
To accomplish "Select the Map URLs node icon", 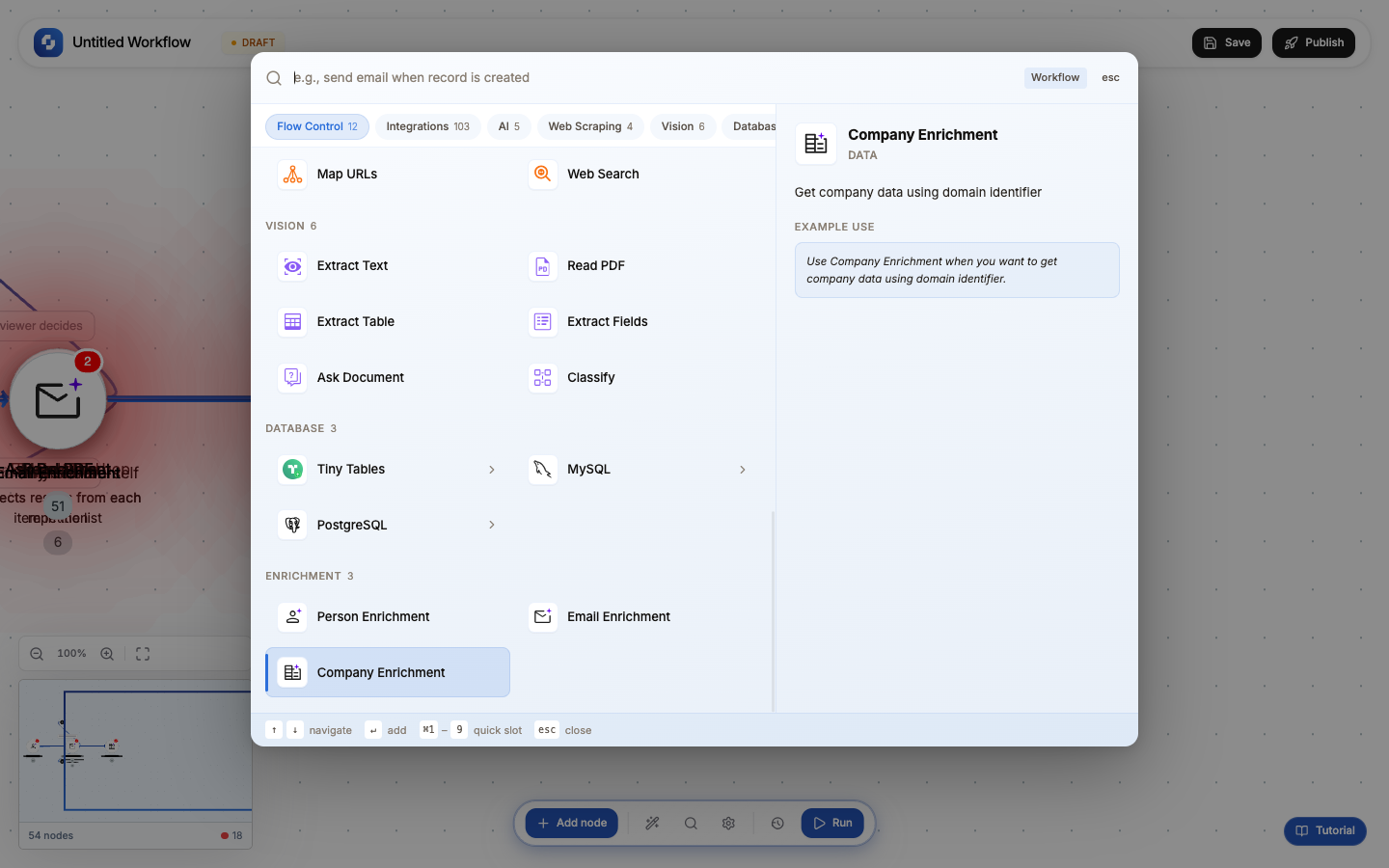I will point(292,175).
